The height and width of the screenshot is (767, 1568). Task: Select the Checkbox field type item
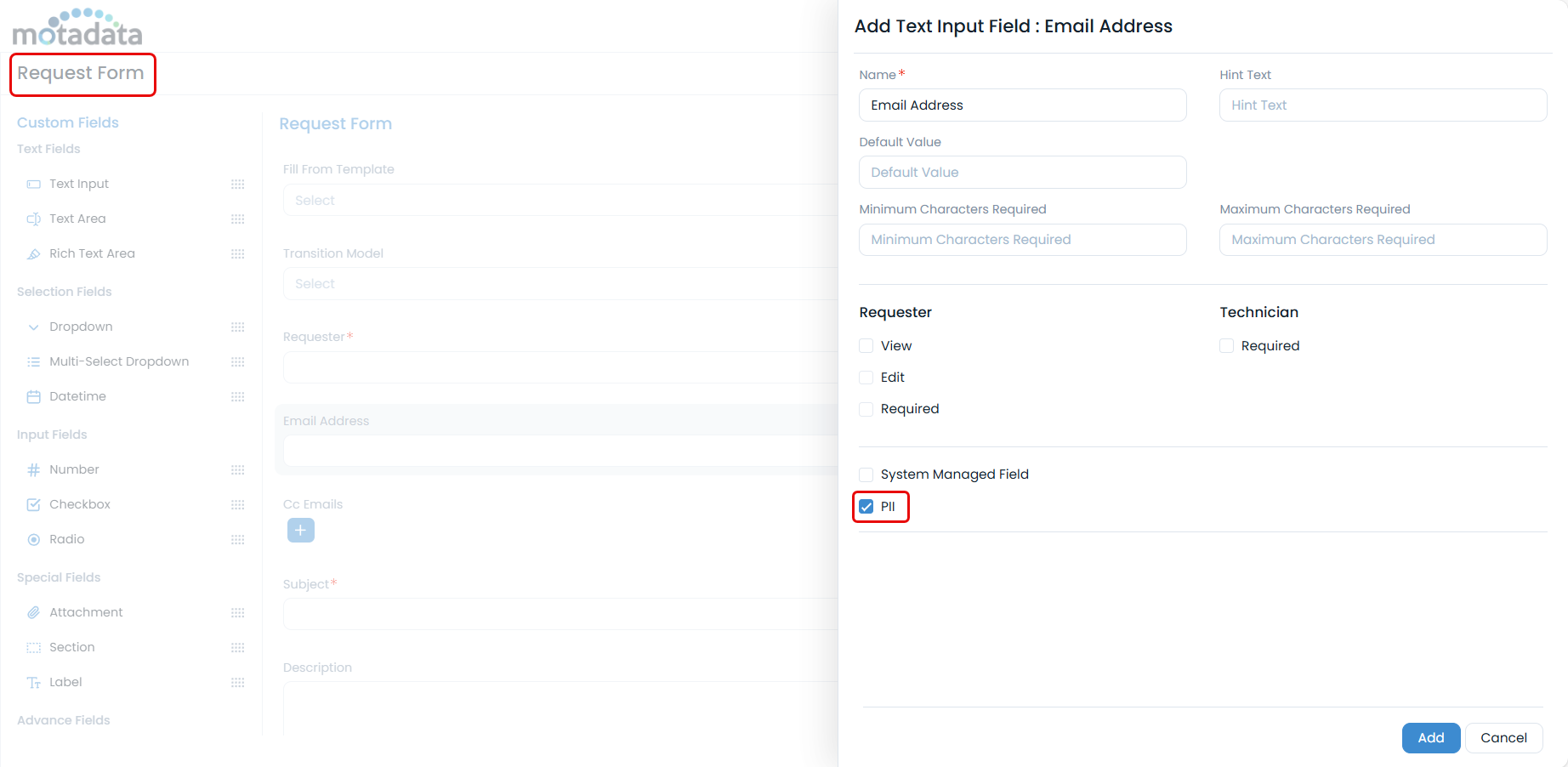point(80,505)
